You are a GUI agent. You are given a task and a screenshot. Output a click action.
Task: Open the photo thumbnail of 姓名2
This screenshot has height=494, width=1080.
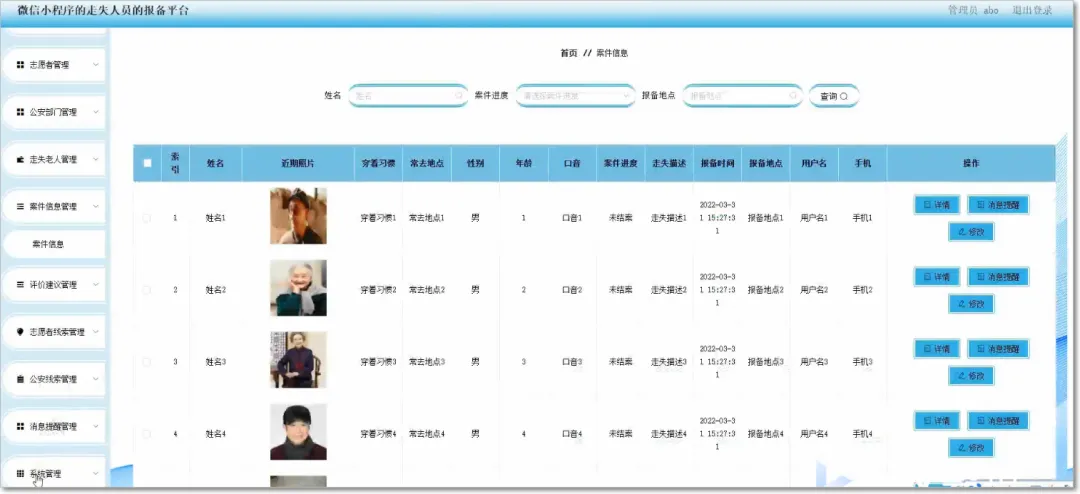point(298,288)
